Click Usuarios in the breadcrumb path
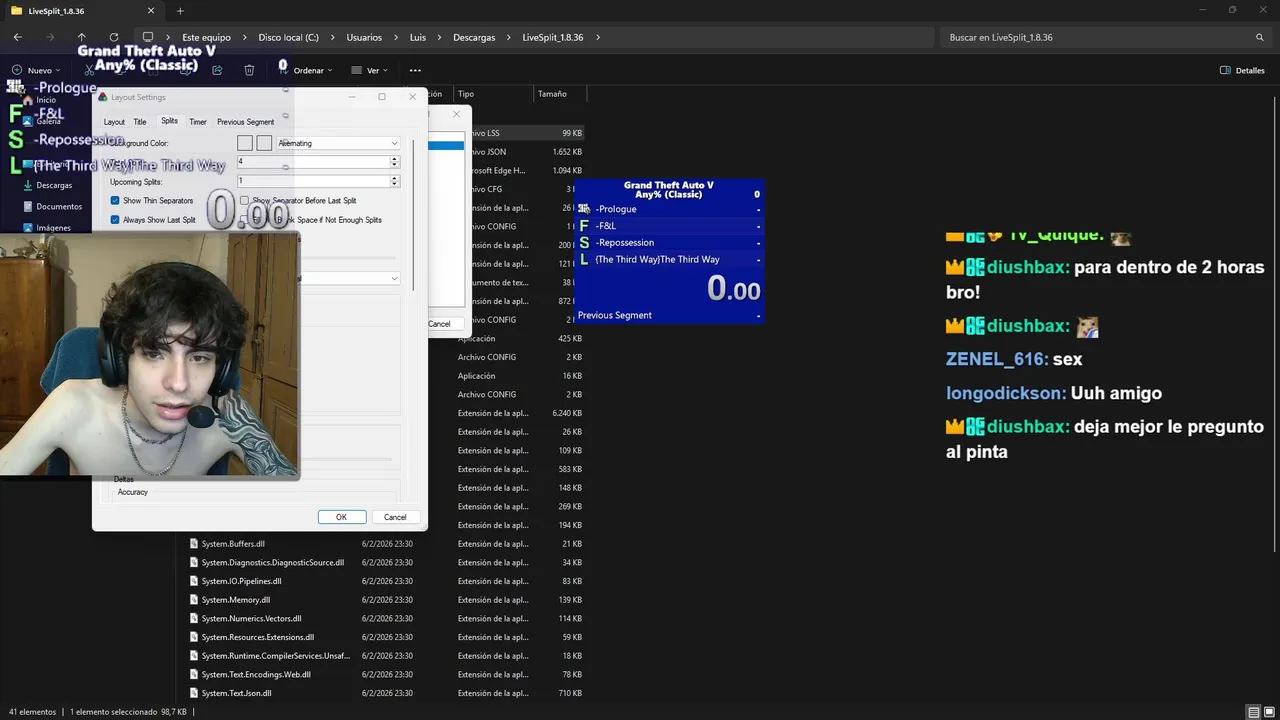The image size is (1280, 720). (364, 37)
